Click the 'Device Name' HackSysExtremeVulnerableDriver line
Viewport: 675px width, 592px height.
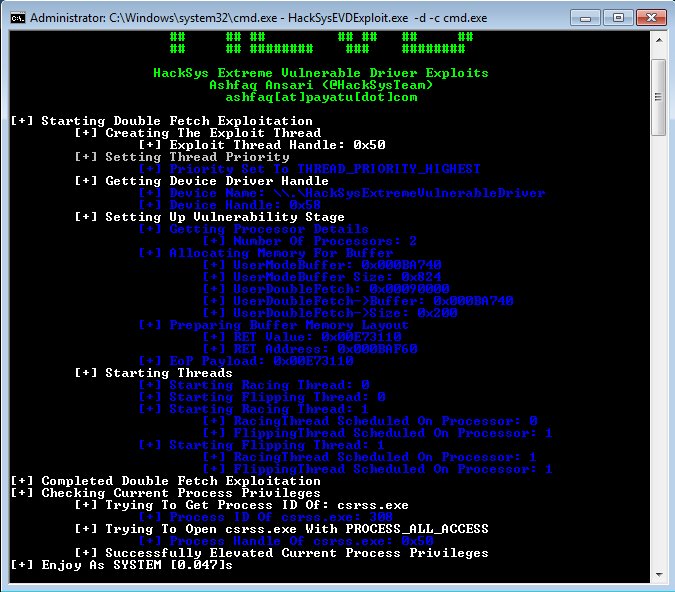342,193
